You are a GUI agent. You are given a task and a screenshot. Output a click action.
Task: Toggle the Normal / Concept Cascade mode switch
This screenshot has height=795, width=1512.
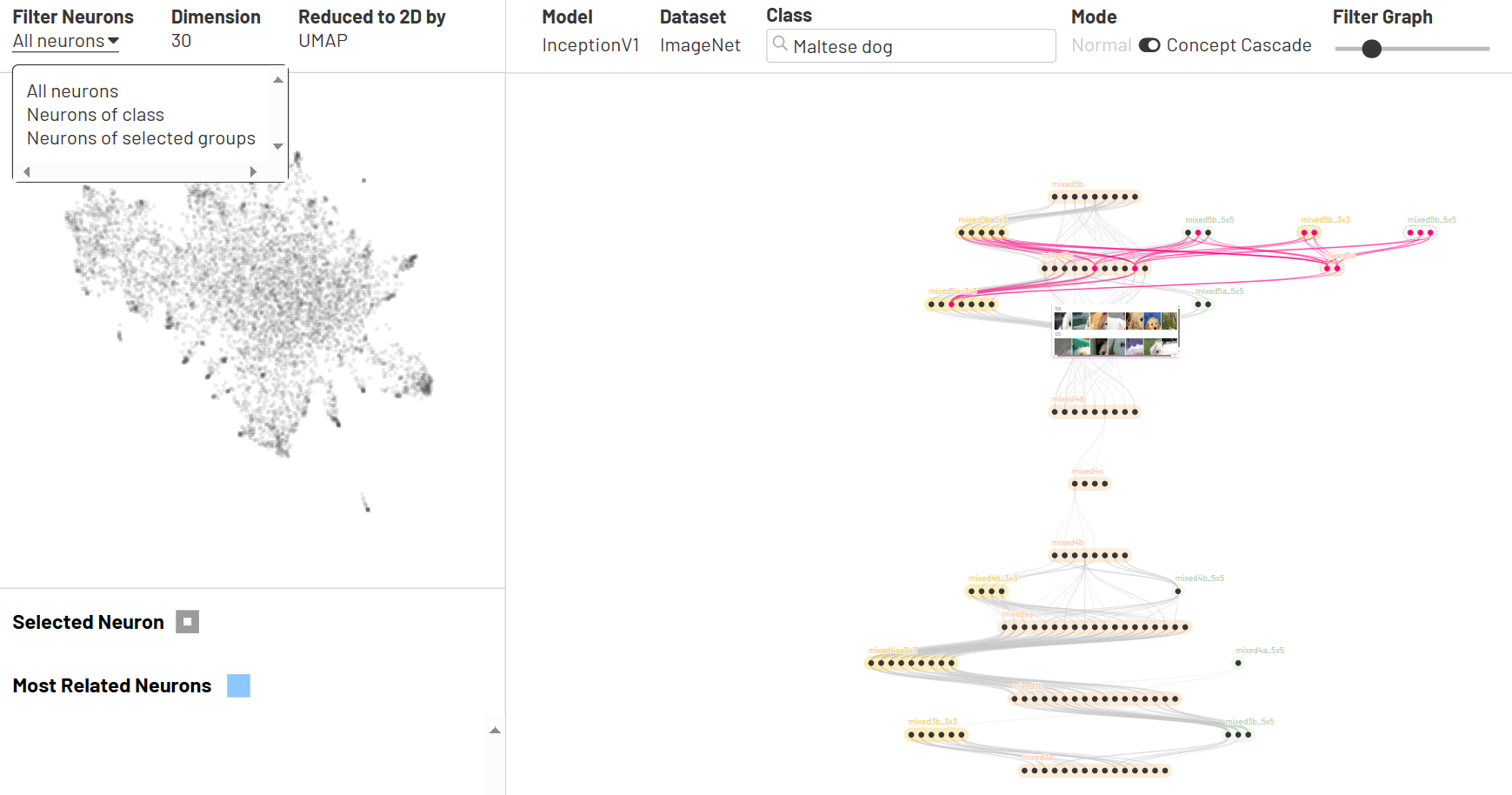point(1149,45)
